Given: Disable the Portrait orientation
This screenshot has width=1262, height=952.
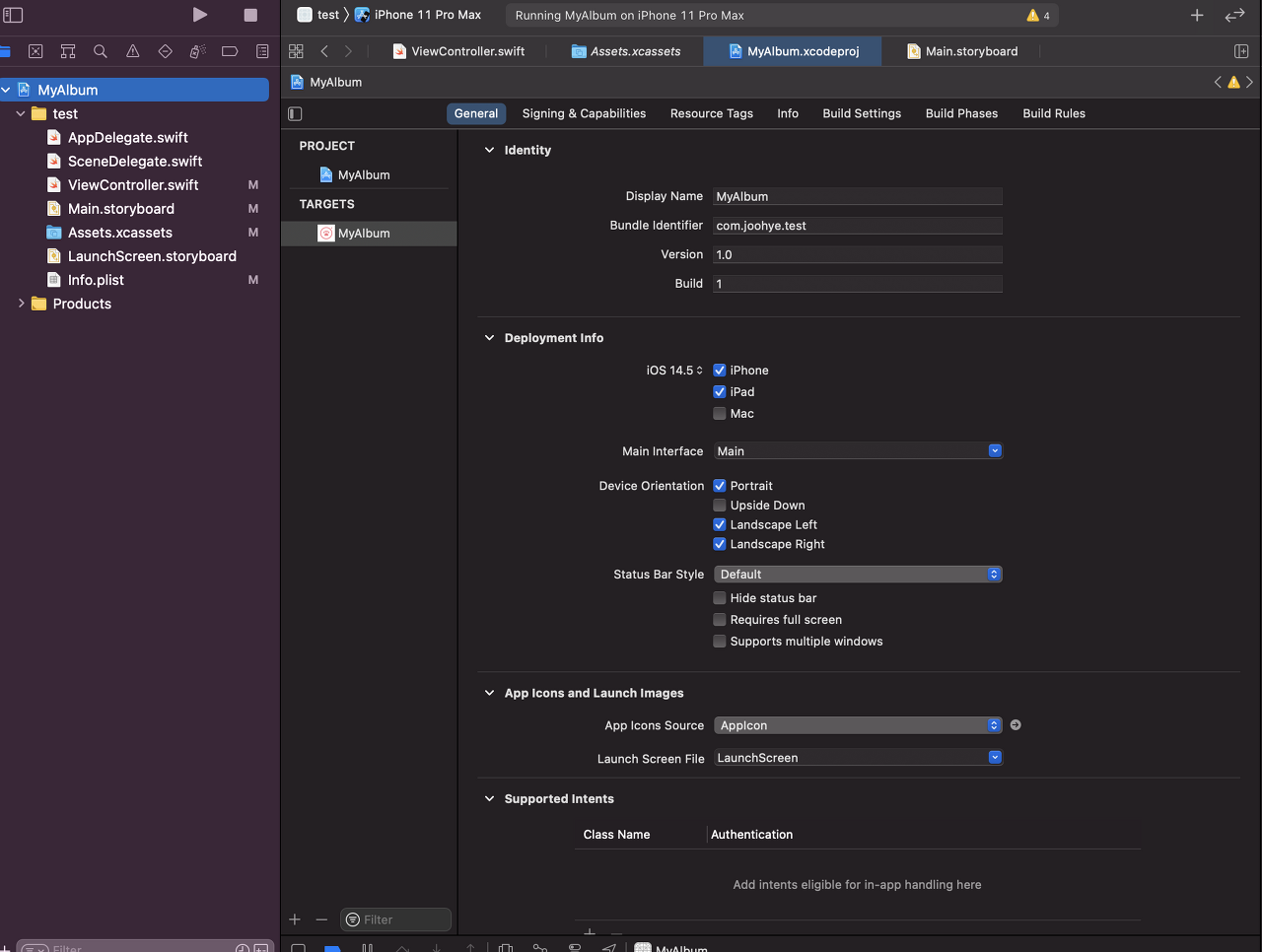Looking at the screenshot, I should (x=720, y=486).
